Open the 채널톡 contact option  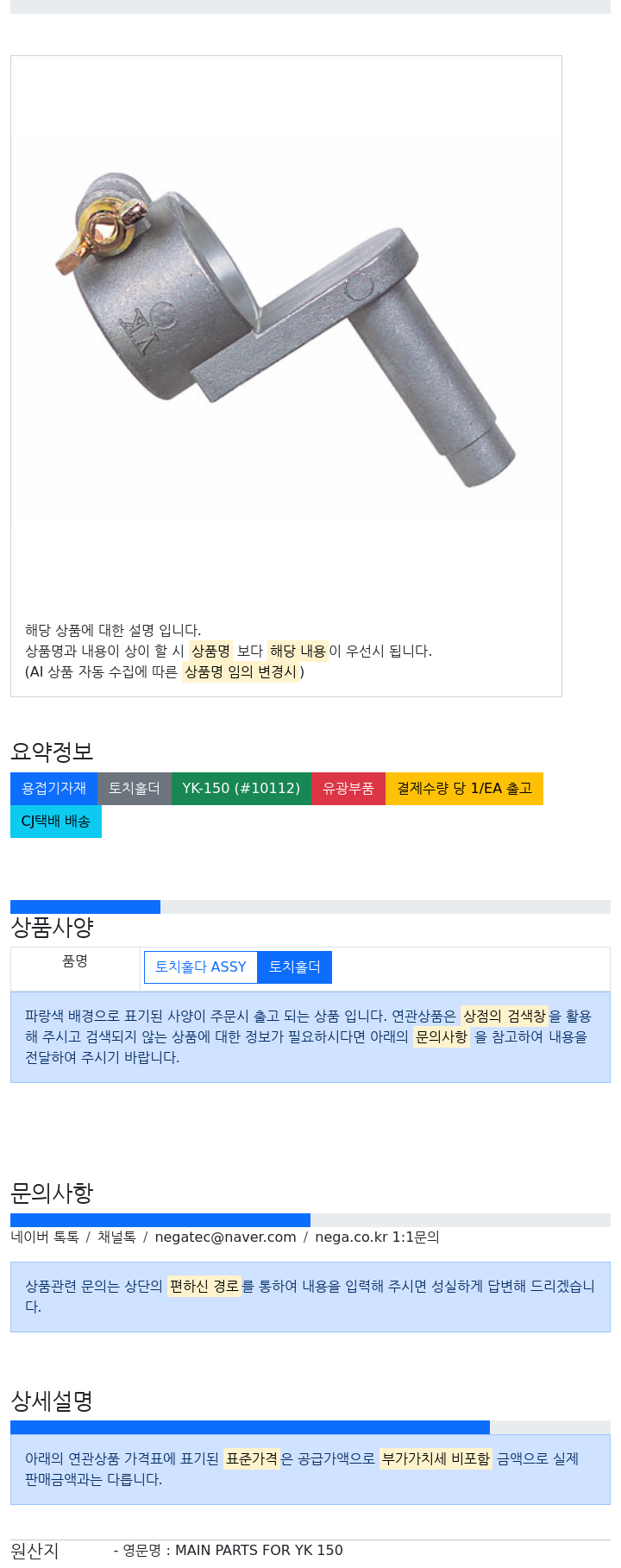(x=116, y=1237)
